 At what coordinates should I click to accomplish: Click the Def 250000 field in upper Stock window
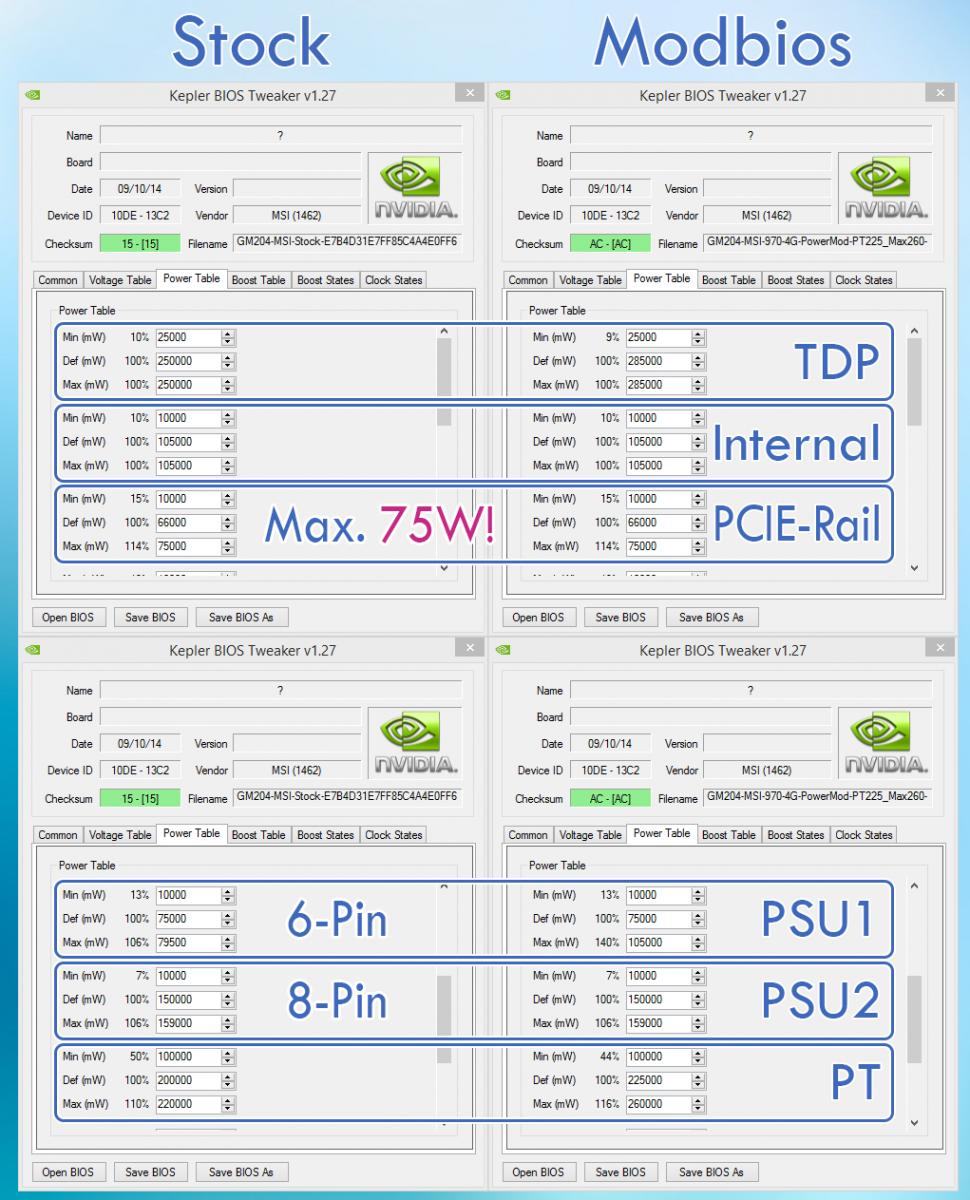pyautogui.click(x=188, y=361)
